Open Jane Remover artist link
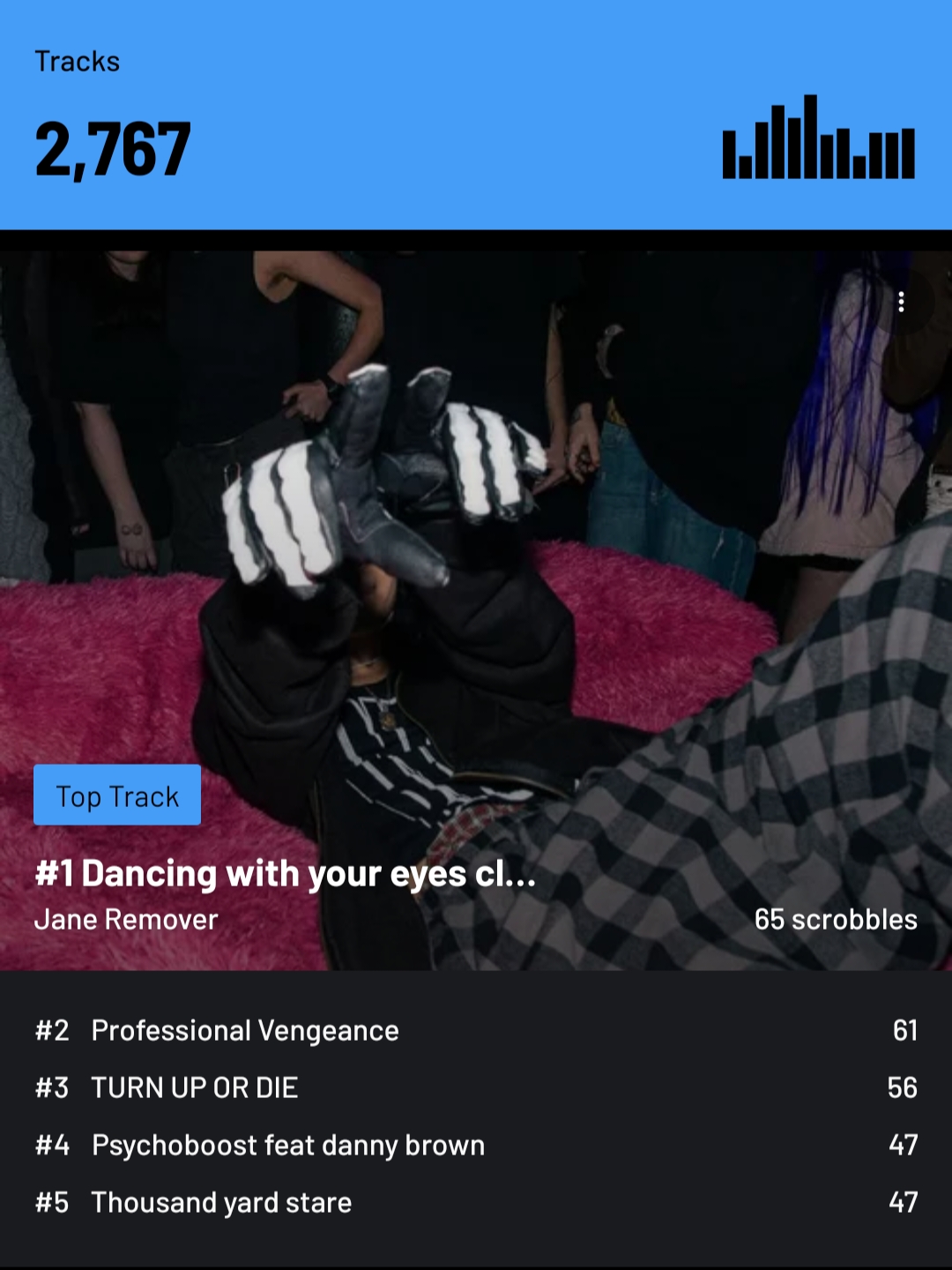 pos(125,920)
